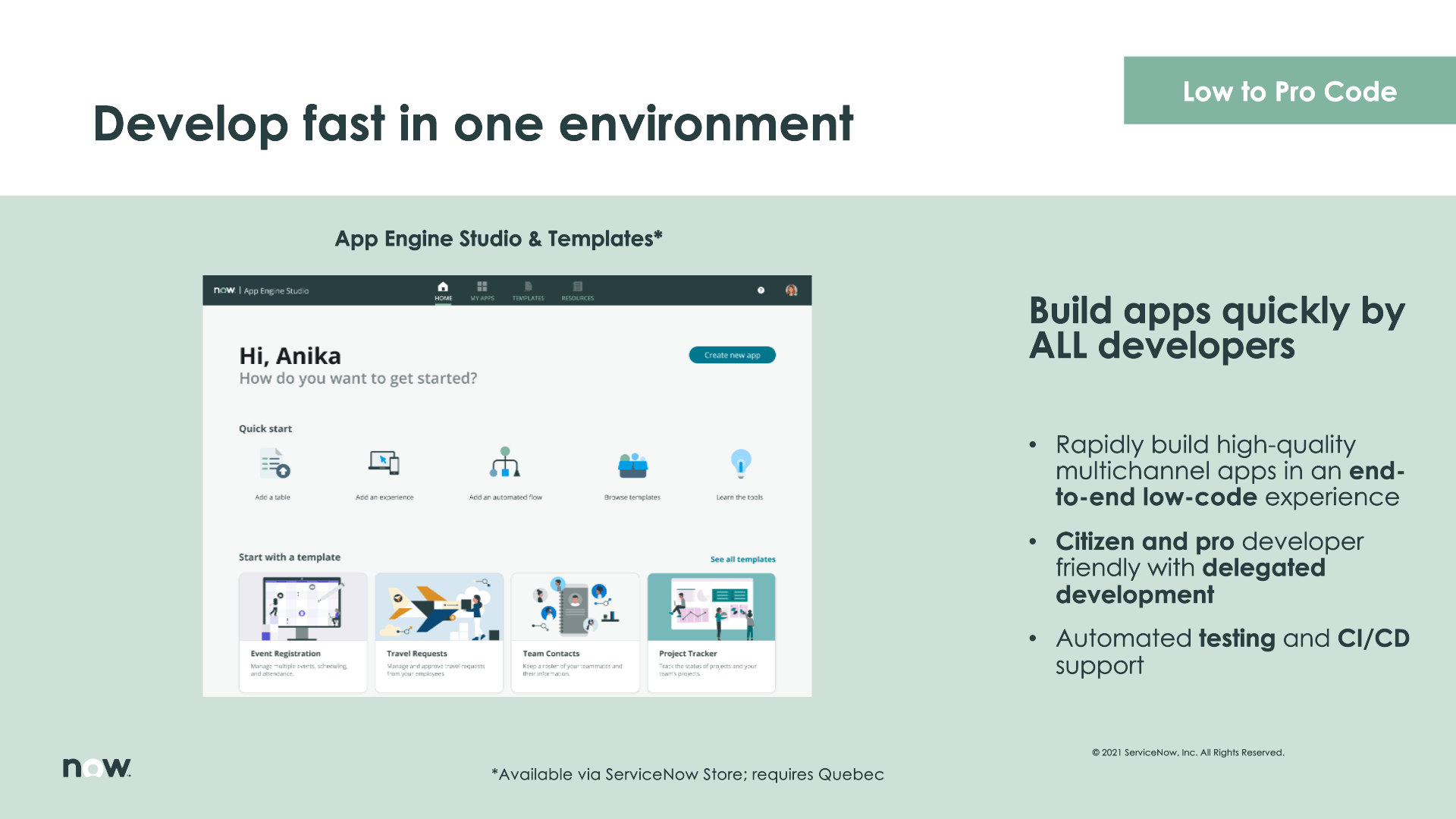
Task: Open the Team Contacts template
Action: click(575, 632)
